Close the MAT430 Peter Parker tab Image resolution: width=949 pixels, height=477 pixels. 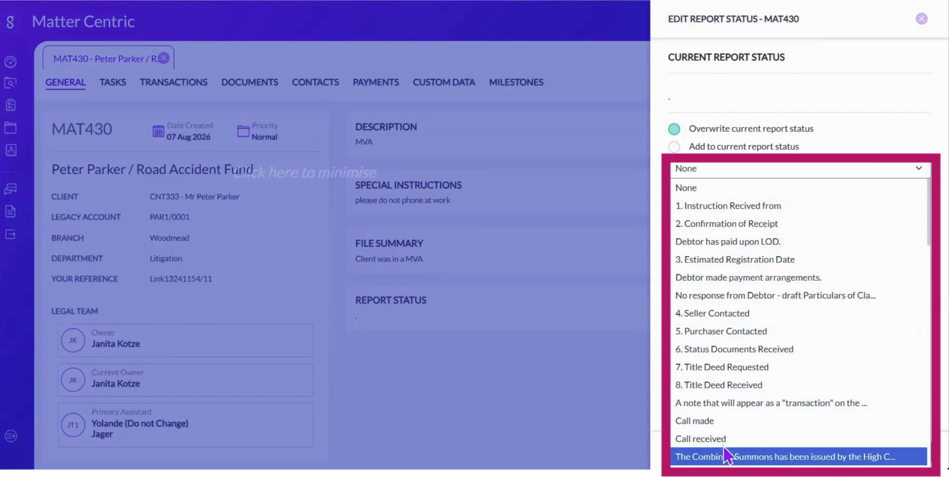point(163,59)
